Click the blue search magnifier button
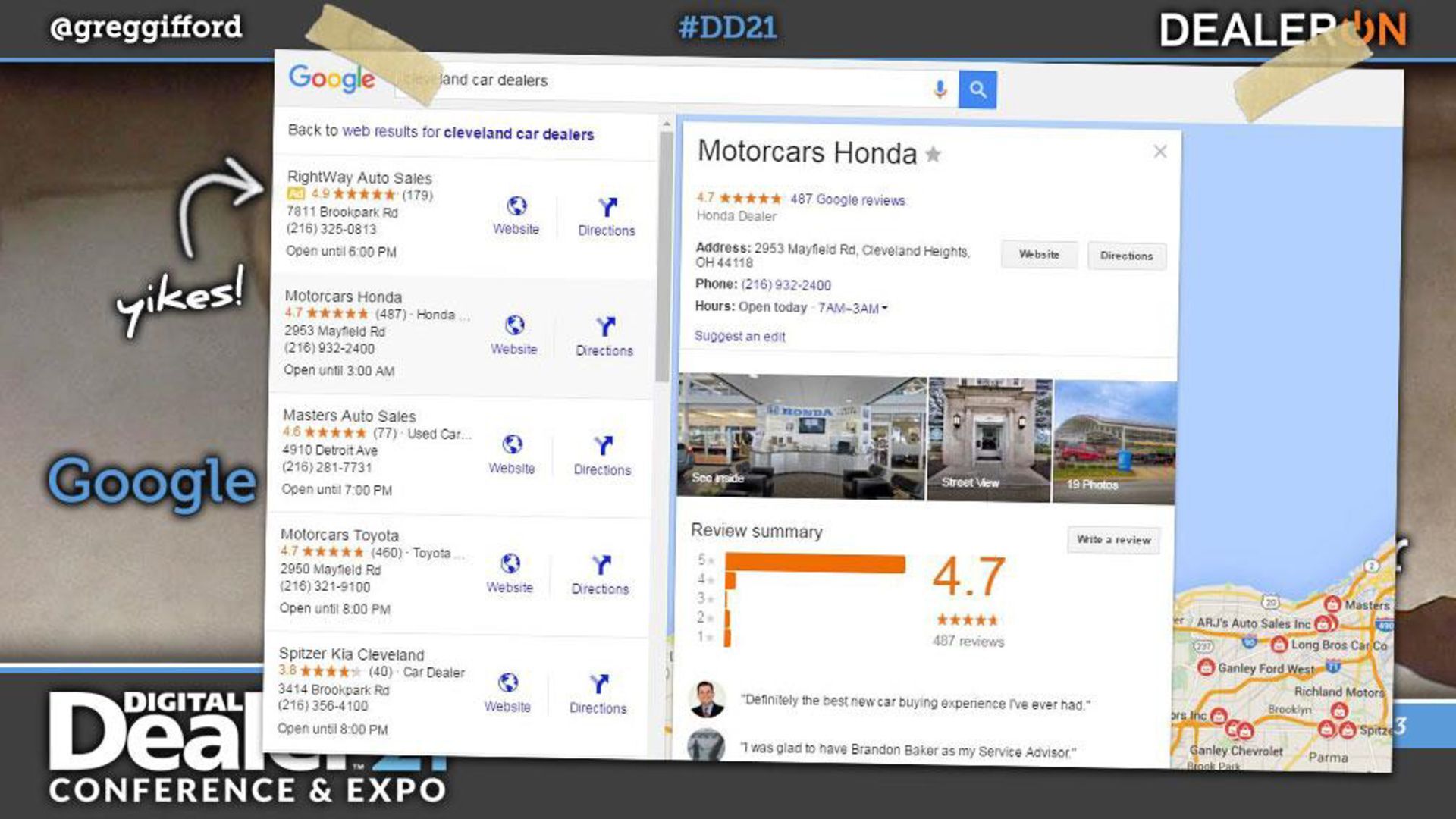 [x=977, y=89]
